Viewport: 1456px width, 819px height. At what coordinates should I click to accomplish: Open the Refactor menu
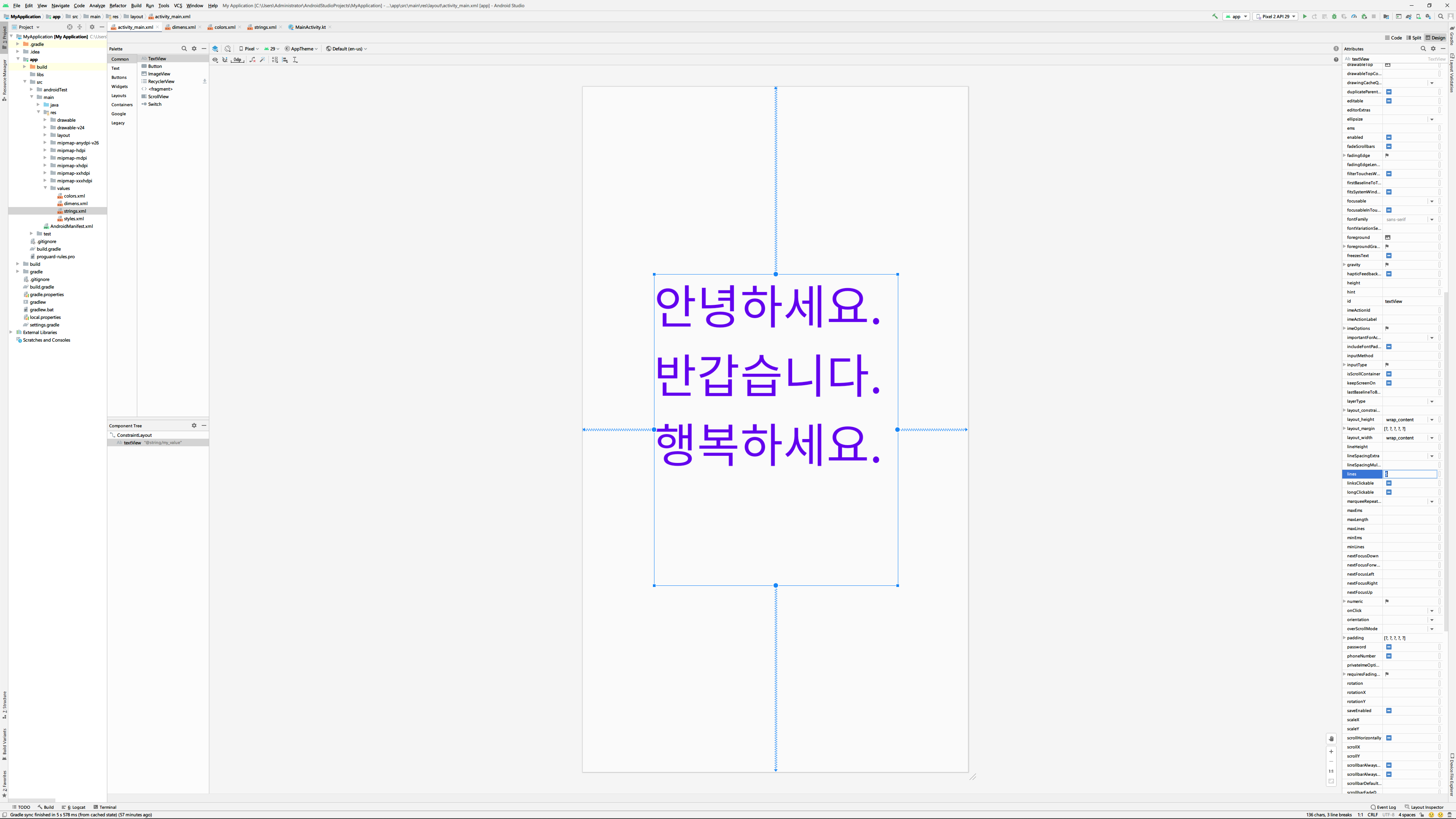pyautogui.click(x=118, y=6)
